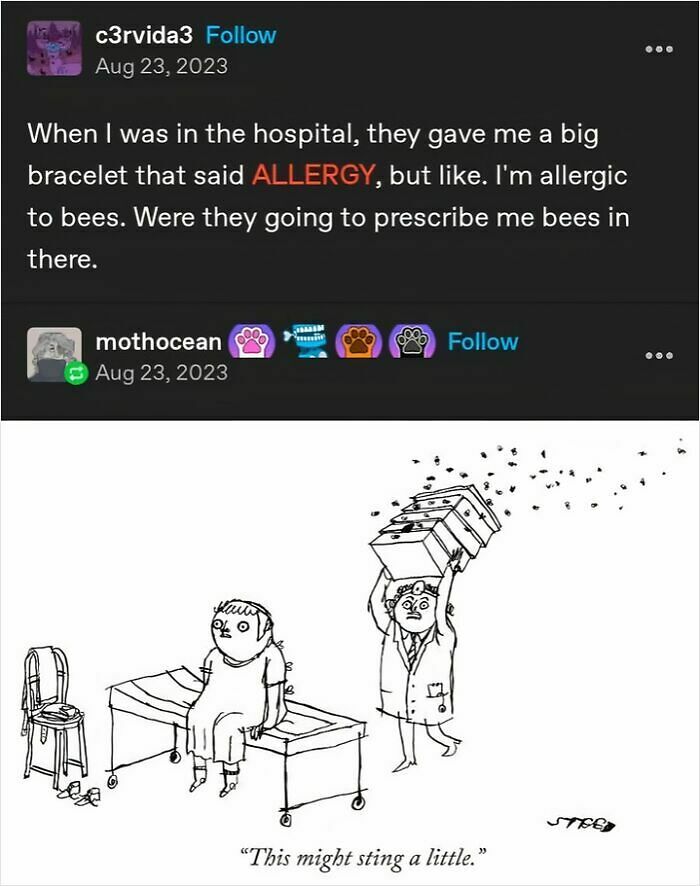Click the first Aug 23, 2023 timestamp
This screenshot has height=886, width=700.
pos(162,66)
